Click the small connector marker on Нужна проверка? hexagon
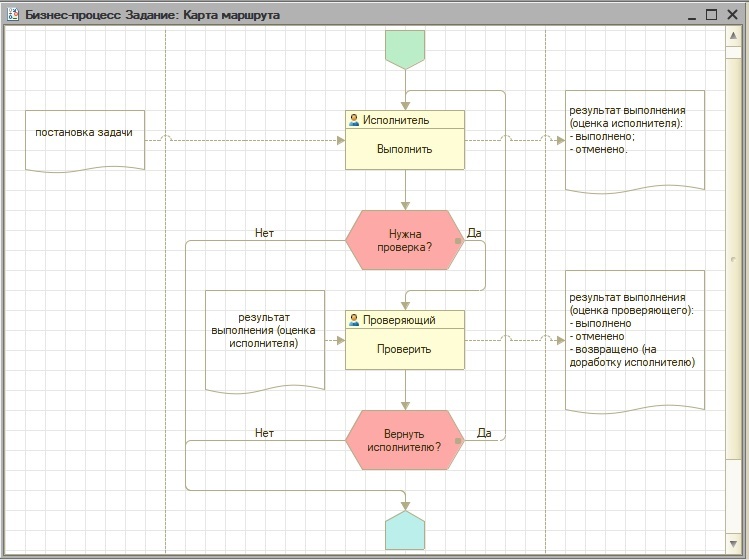Viewport: 749px width, 560px height. (458, 241)
